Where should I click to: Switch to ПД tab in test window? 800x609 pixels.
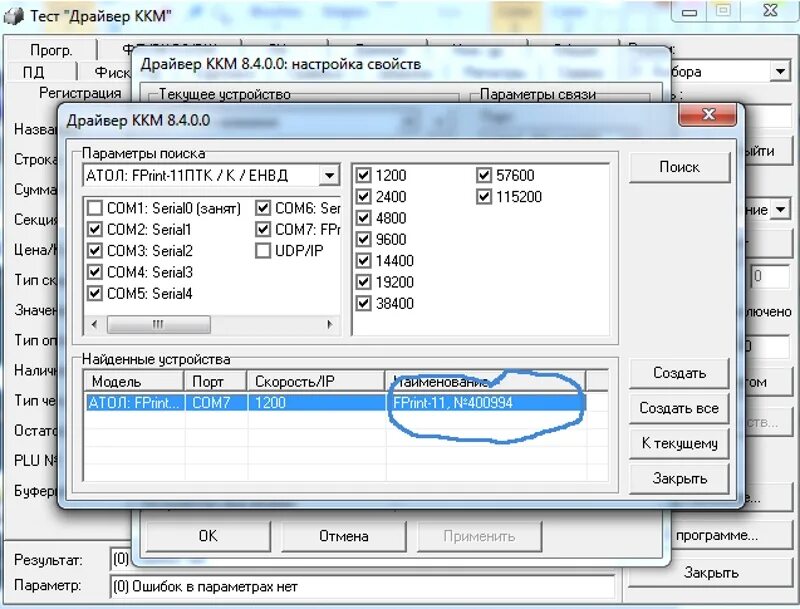[34, 72]
